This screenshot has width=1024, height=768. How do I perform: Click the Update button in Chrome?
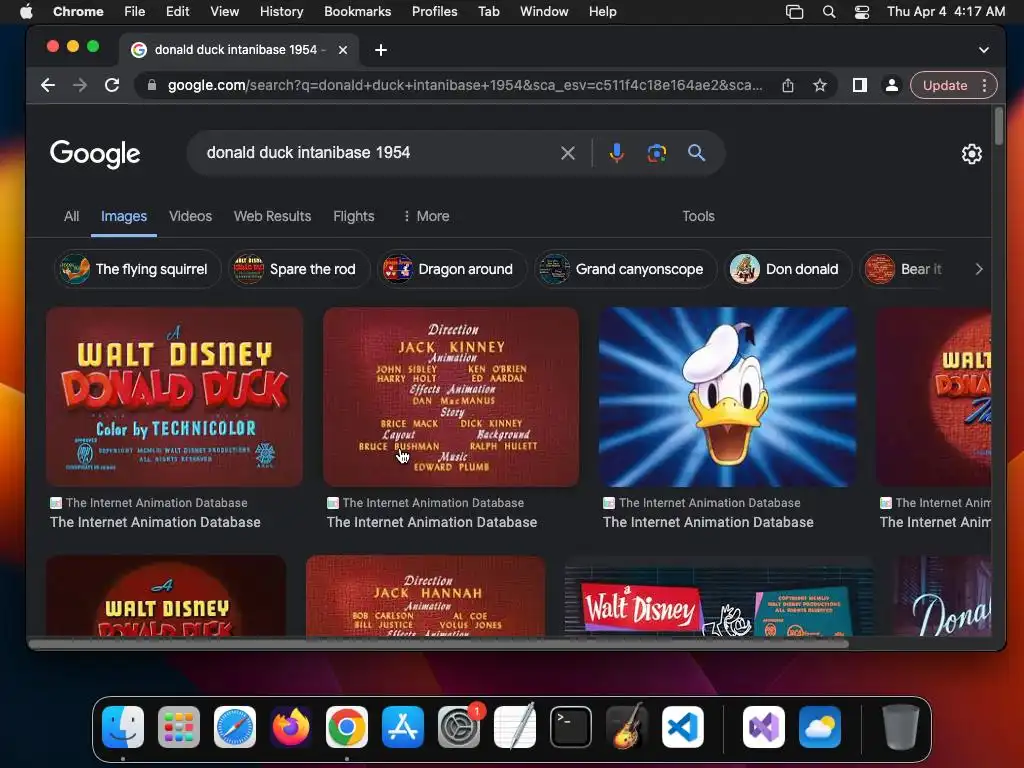pos(944,86)
